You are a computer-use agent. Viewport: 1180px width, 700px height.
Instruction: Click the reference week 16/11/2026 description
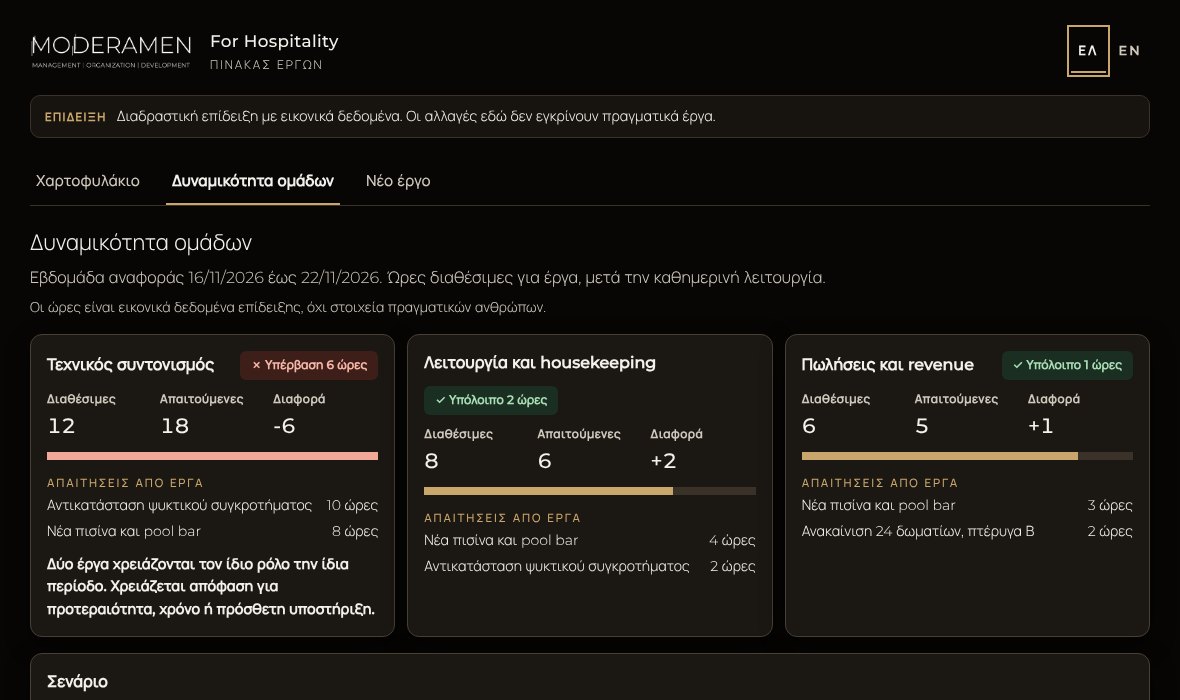[427, 278]
